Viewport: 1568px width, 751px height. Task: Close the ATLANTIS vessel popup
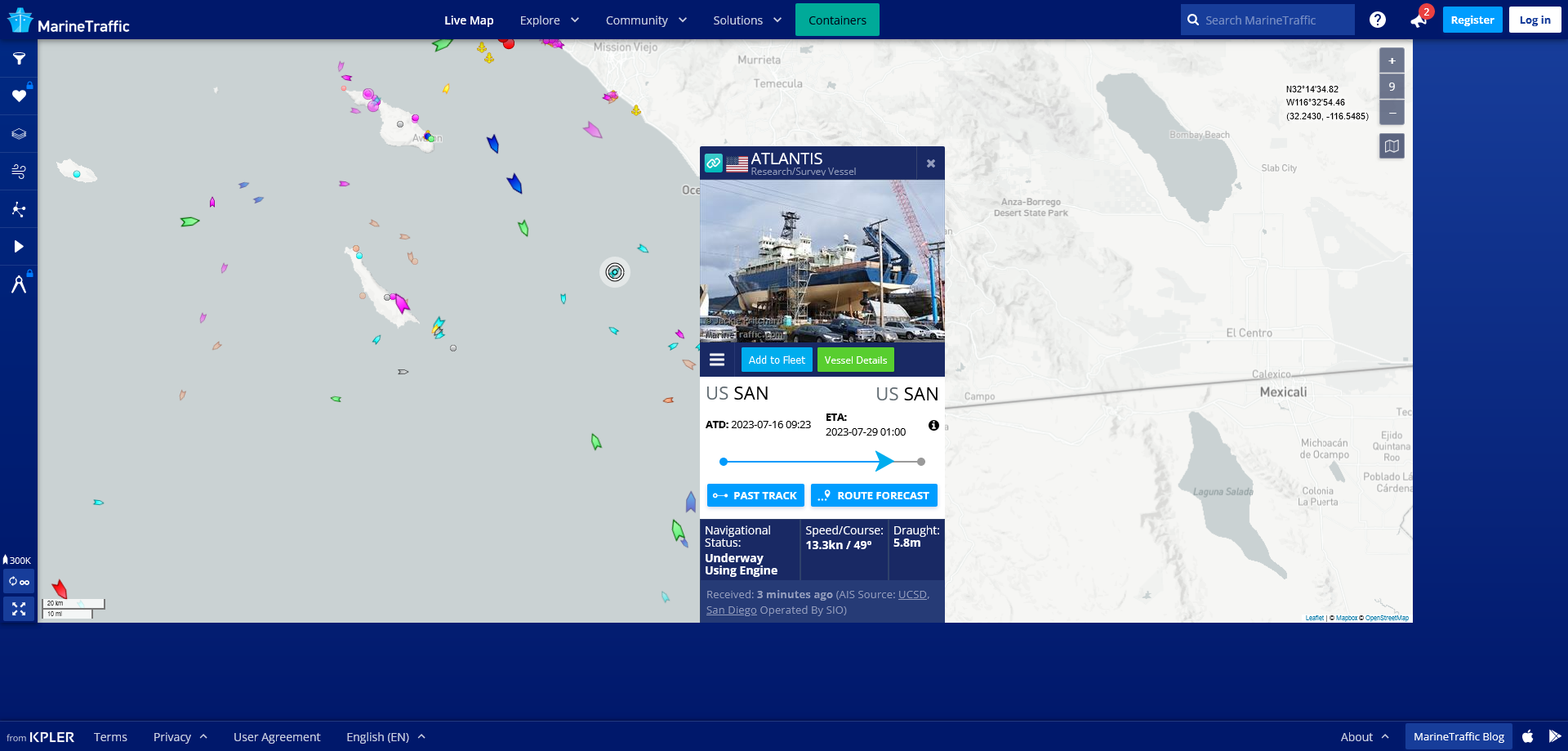pyautogui.click(x=931, y=163)
